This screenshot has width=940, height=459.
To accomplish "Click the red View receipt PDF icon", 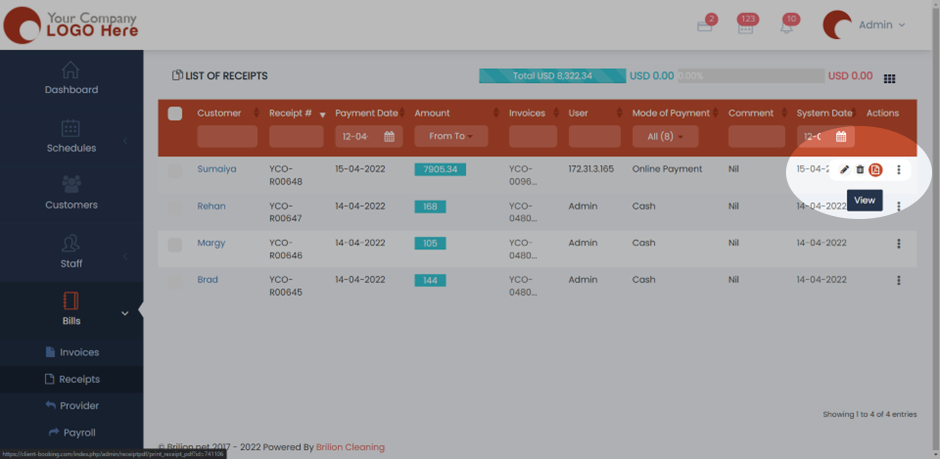I will click(876, 170).
